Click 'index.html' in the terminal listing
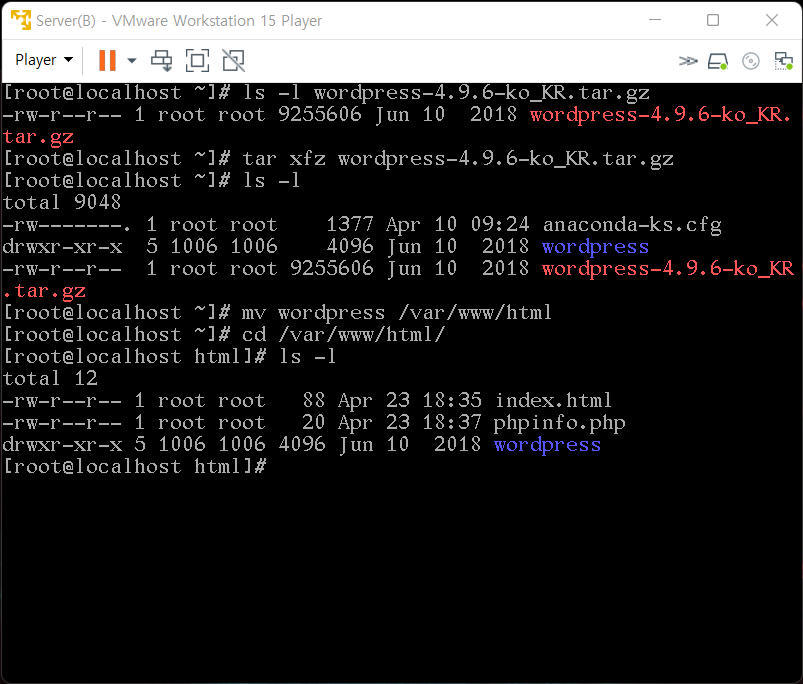803x684 pixels. pos(553,400)
